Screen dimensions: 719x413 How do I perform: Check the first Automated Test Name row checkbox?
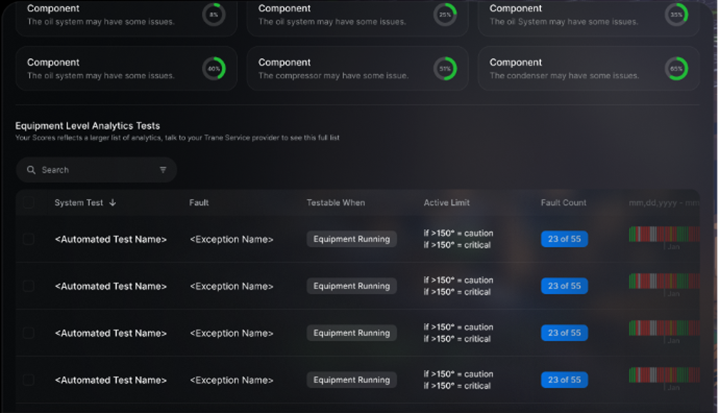pos(28,239)
